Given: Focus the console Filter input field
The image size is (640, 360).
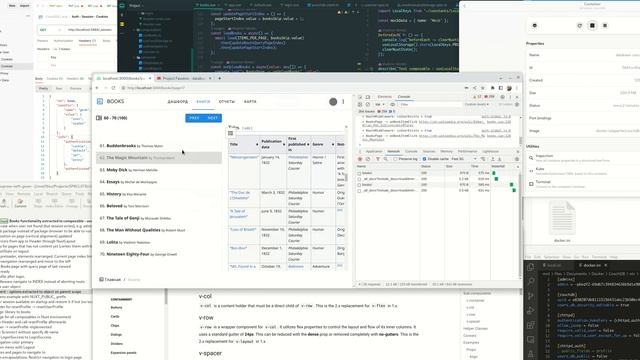Looking at the screenshot, I should click(x=430, y=104).
